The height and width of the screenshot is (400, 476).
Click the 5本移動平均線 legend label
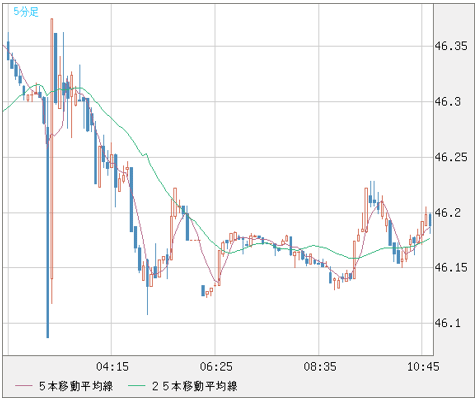[x=76, y=386]
